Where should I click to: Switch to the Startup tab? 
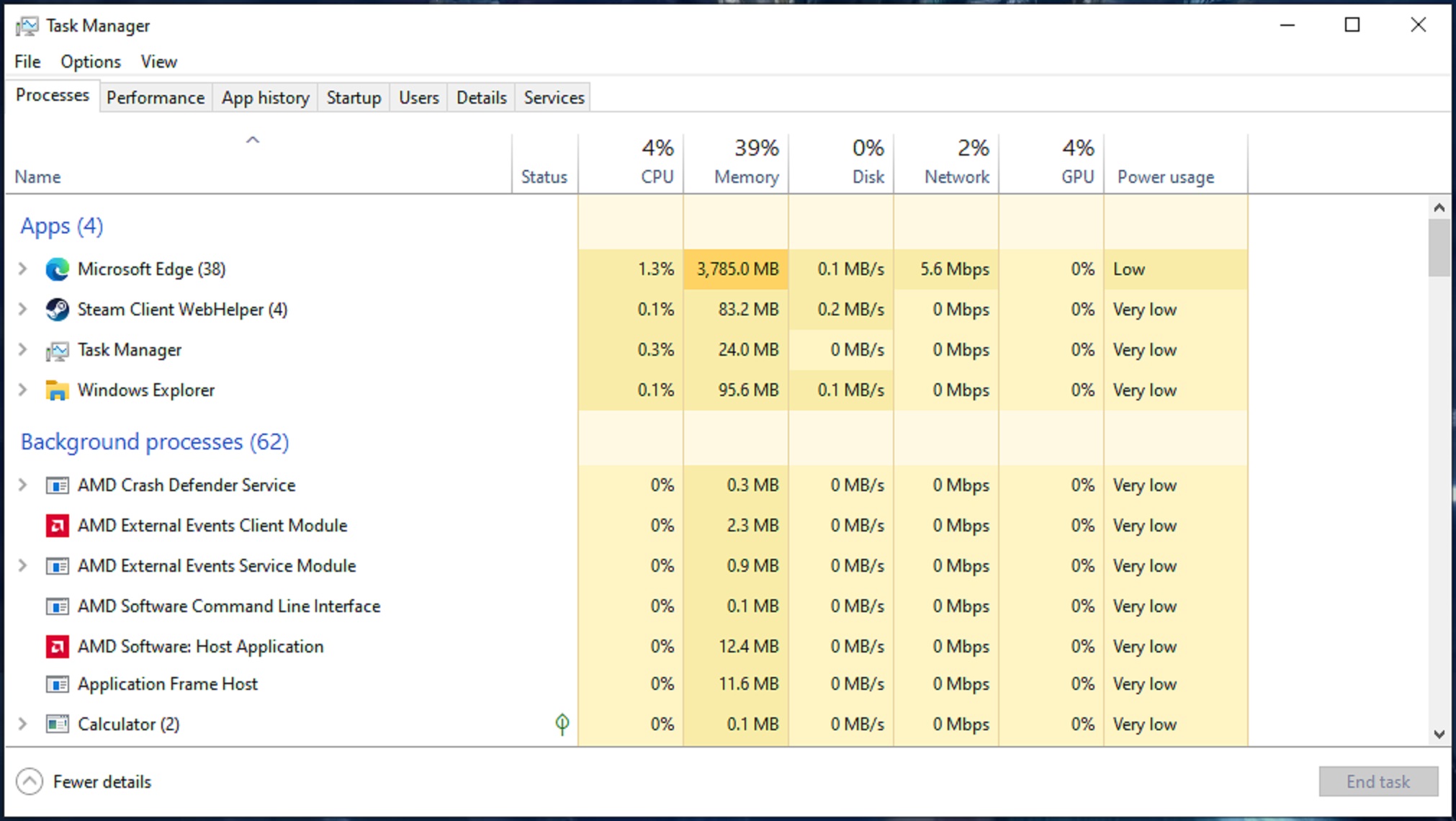354,98
